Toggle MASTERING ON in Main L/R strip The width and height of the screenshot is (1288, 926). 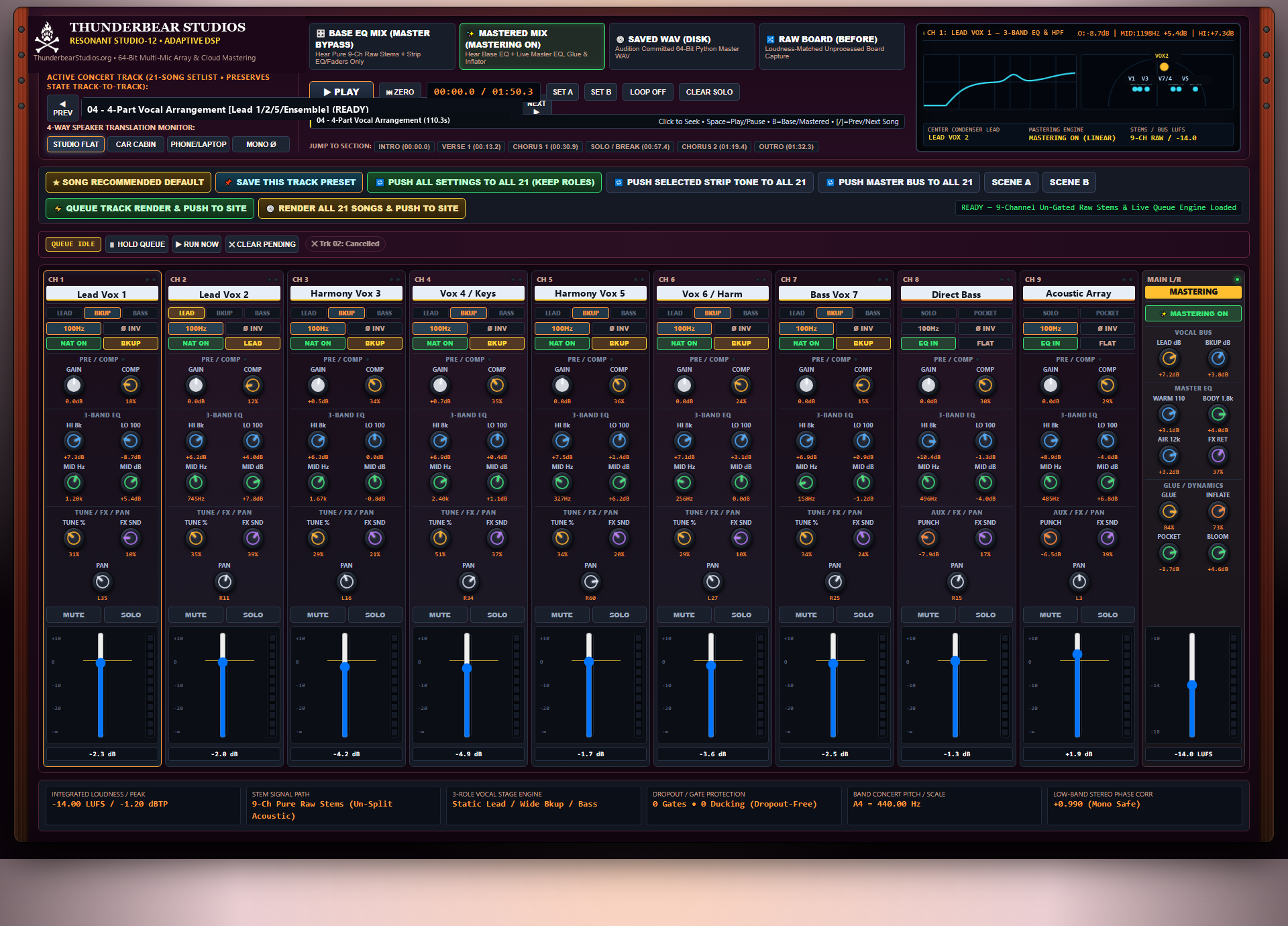point(1193,313)
